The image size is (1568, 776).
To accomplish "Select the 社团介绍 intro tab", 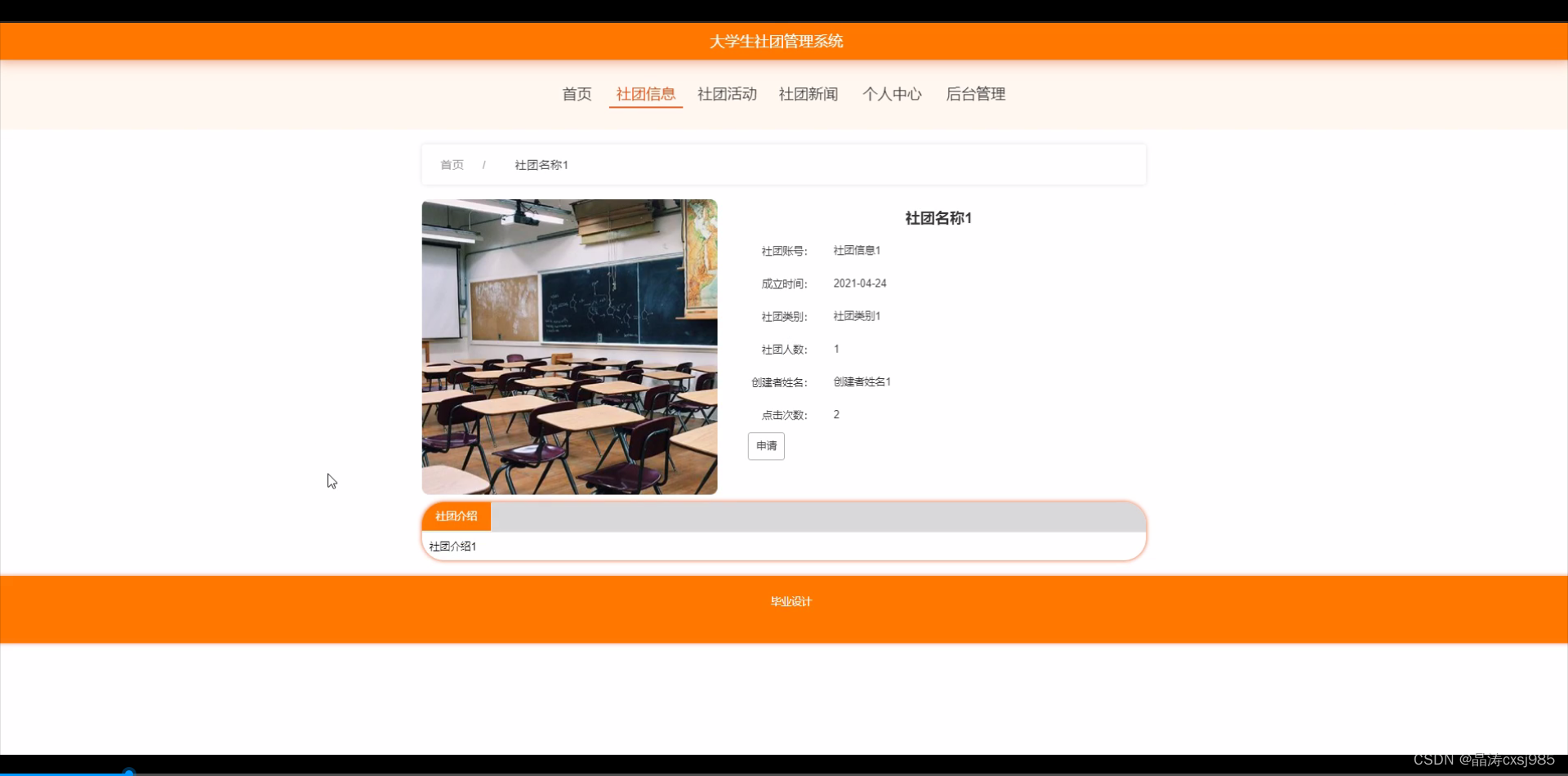I will point(456,515).
